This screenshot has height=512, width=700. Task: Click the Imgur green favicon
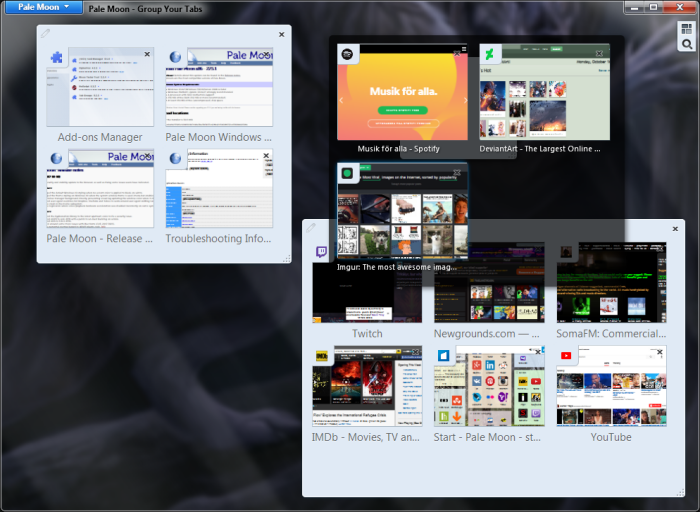tap(347, 173)
